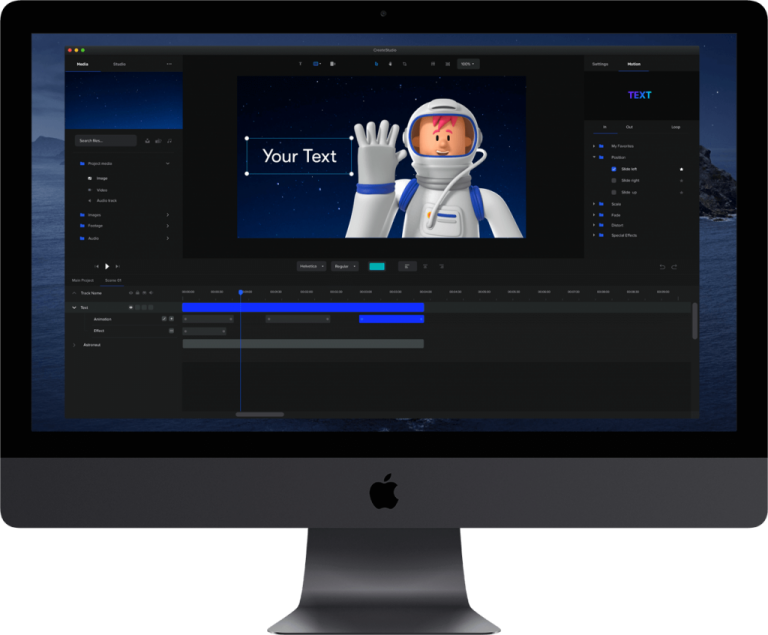The image size is (768, 635).
Task: Enable the Slide right animation checkbox
Action: pos(614,180)
